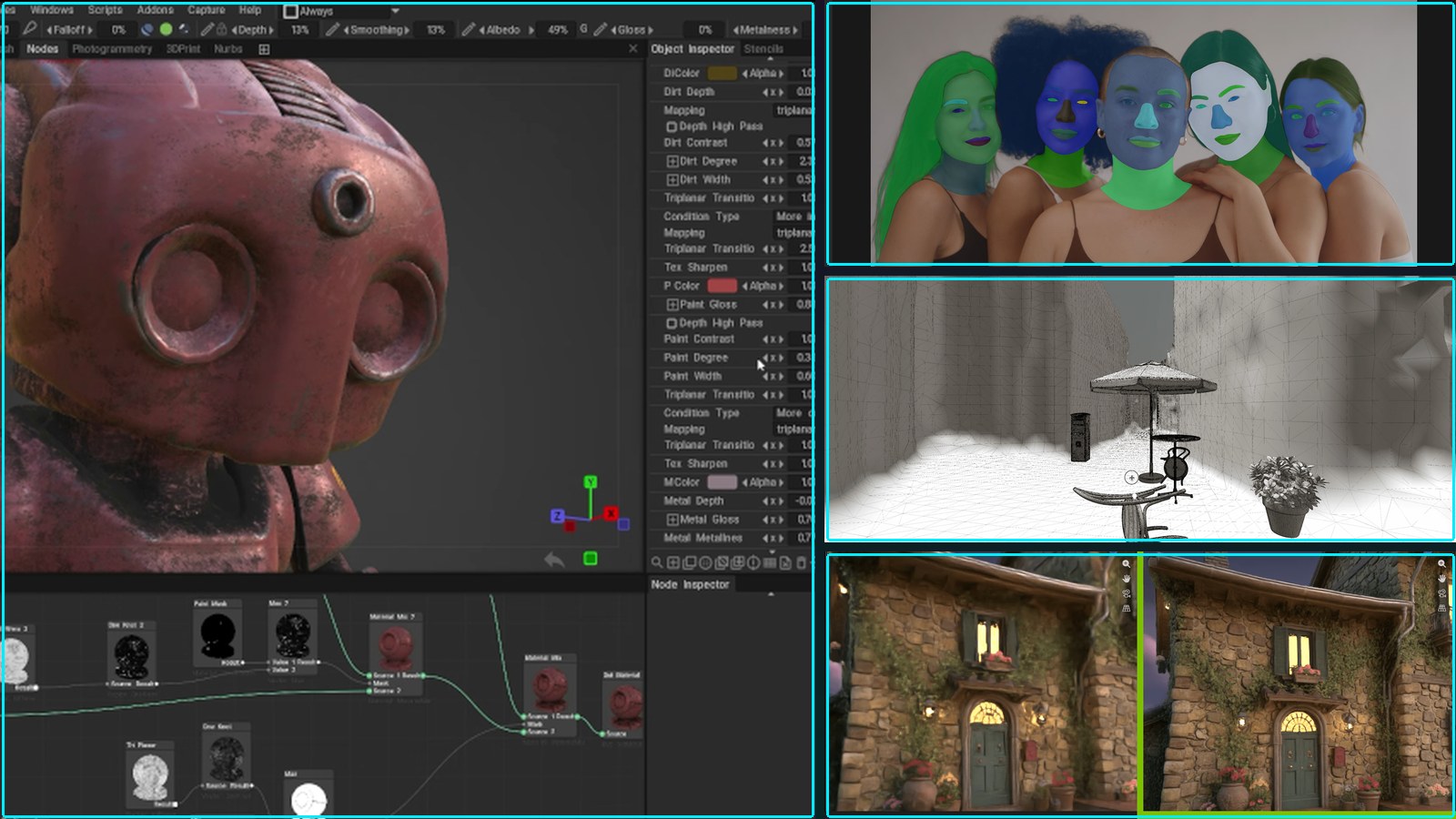This screenshot has width=1456, height=819.
Task: Open the Help menu
Action: tap(250, 10)
